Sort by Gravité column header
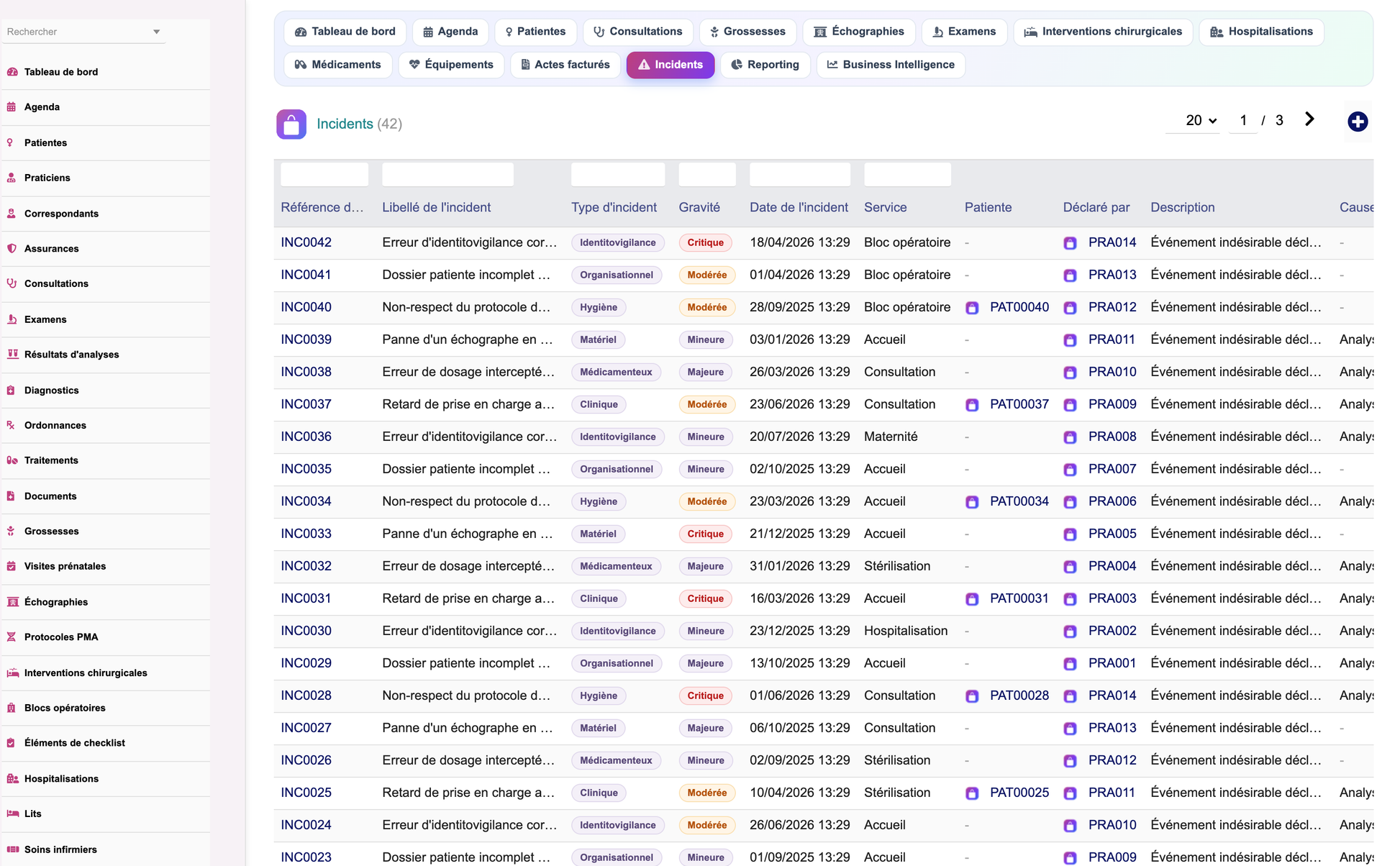 [x=699, y=207]
